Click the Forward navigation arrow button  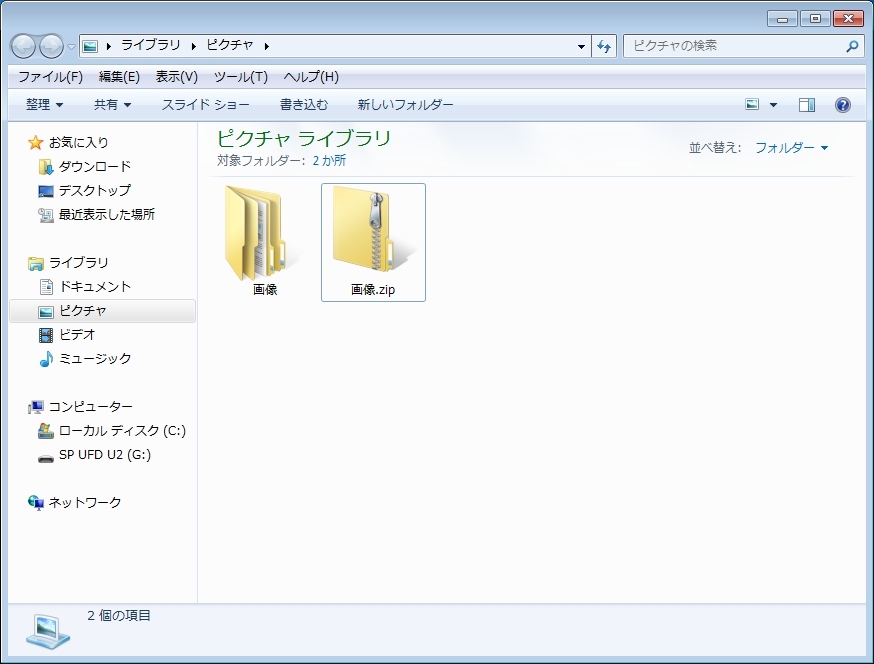(51, 46)
